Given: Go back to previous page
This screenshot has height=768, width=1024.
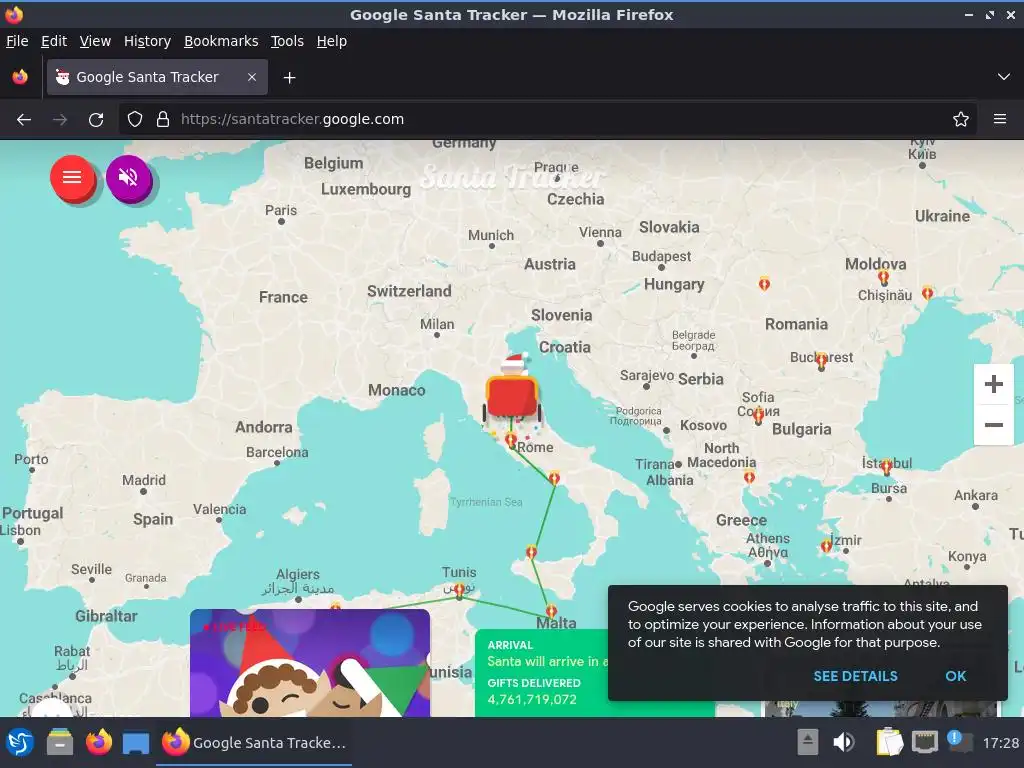Looking at the screenshot, I should [24, 120].
